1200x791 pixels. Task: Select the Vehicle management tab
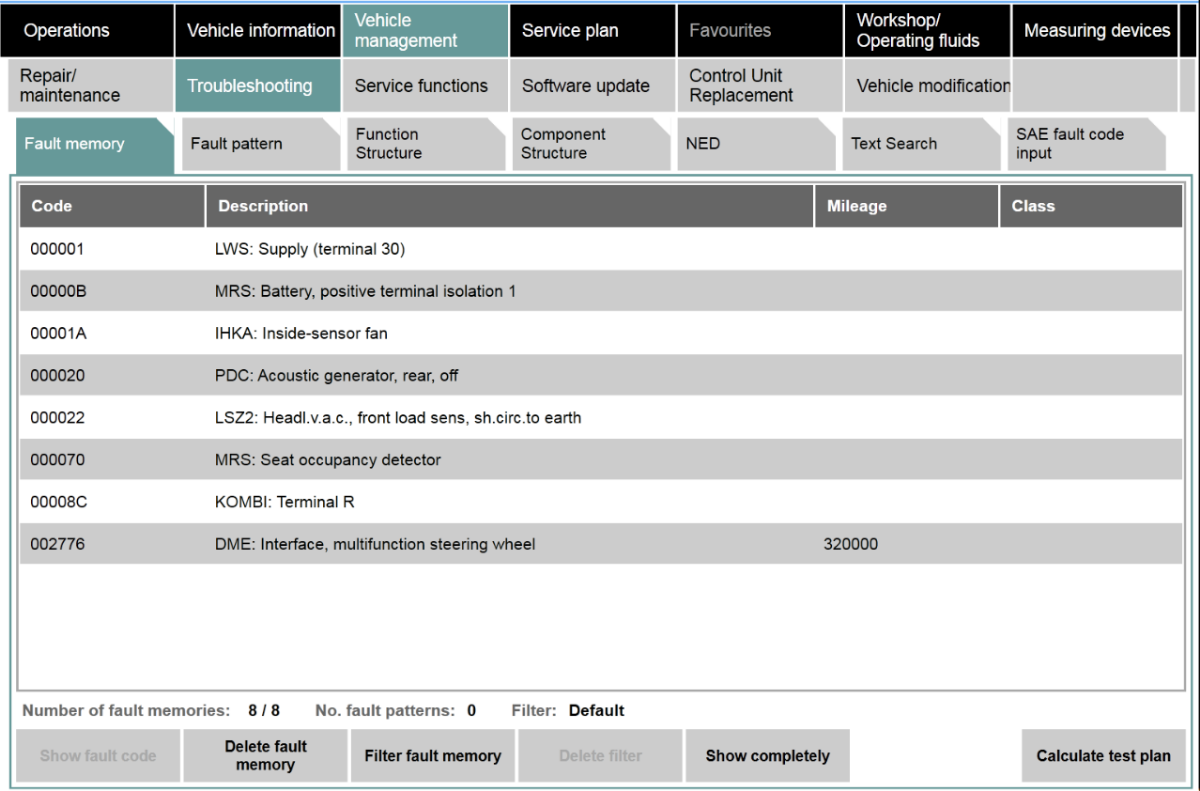(425, 30)
